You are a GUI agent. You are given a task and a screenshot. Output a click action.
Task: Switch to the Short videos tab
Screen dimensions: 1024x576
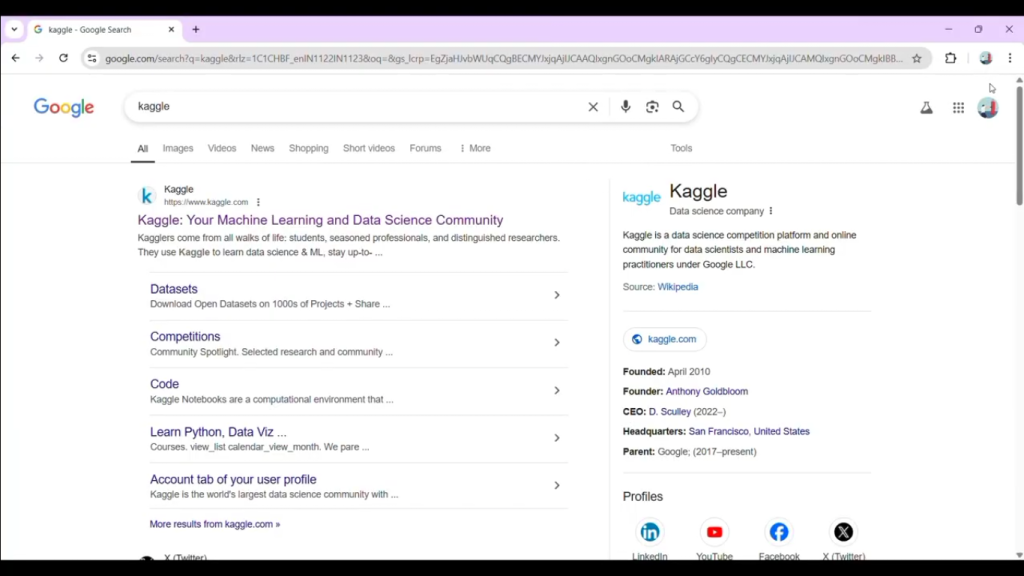(369, 148)
